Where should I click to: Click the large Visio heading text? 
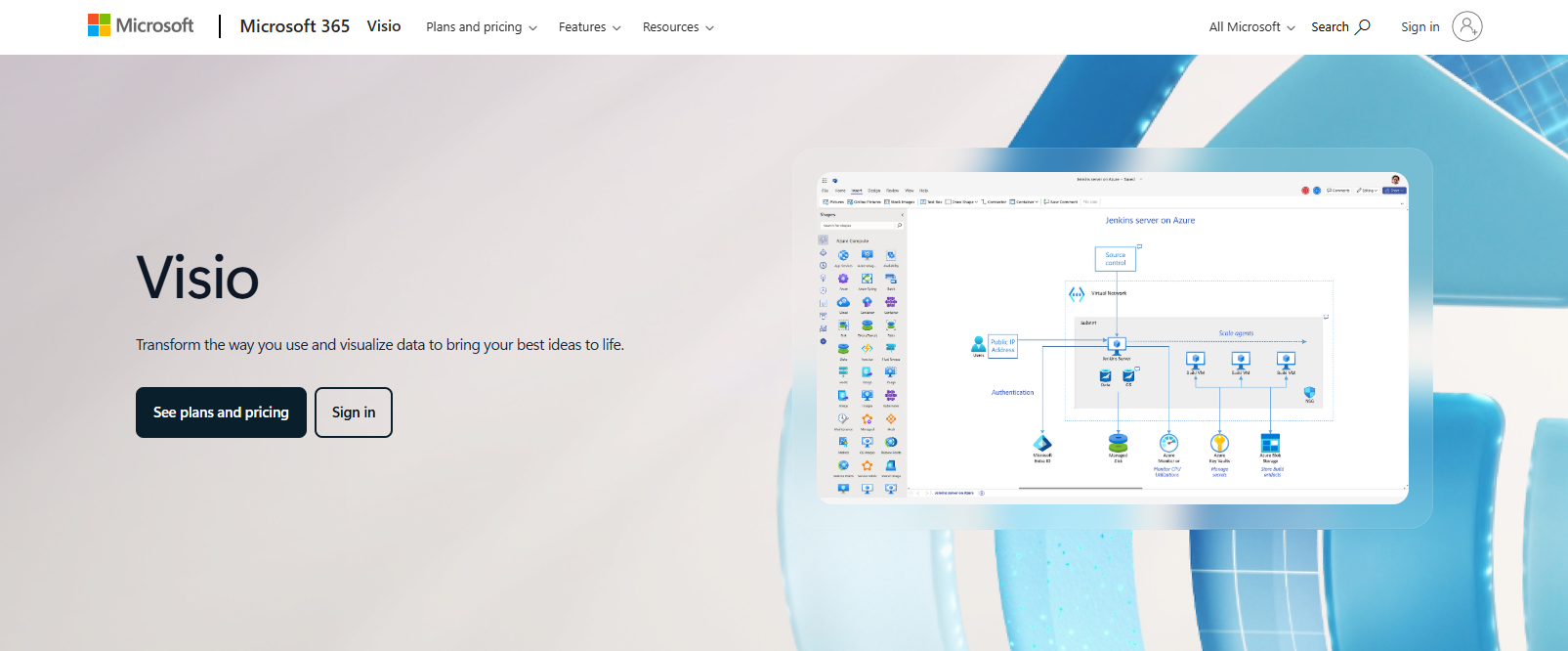(198, 278)
